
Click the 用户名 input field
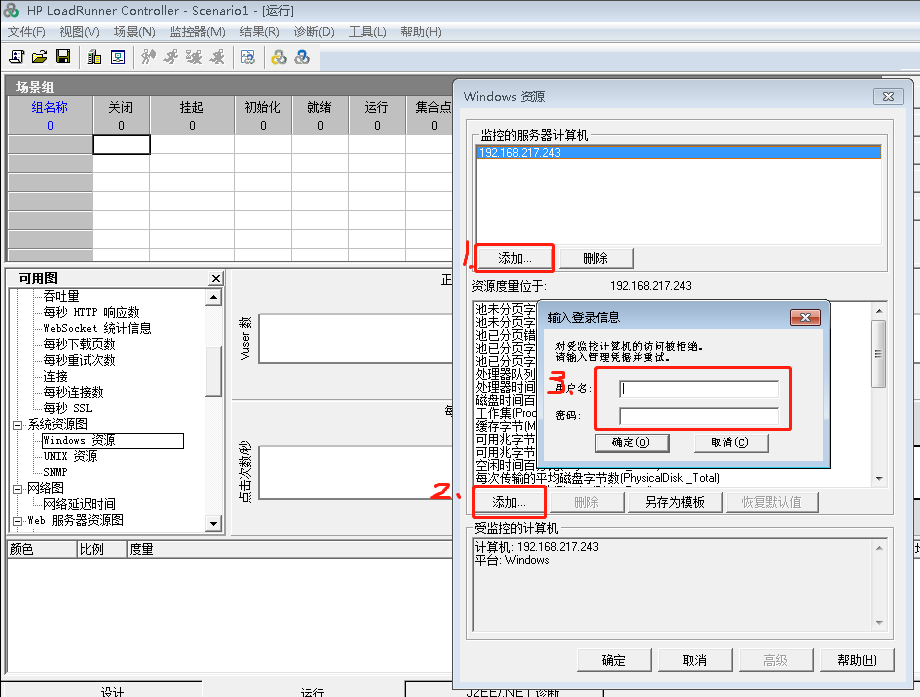click(x=698, y=388)
